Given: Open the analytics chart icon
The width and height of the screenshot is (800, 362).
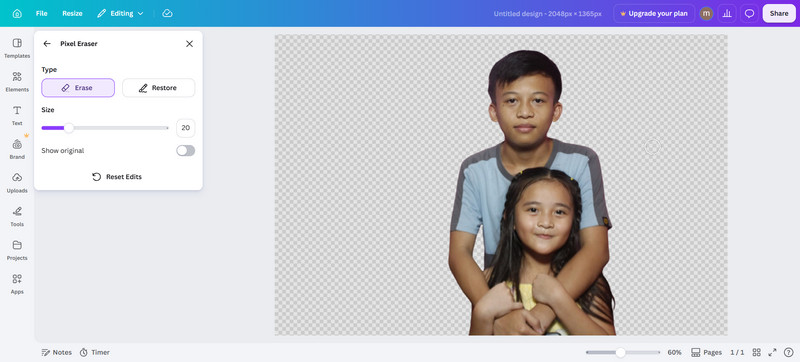Looking at the screenshot, I should [727, 14].
